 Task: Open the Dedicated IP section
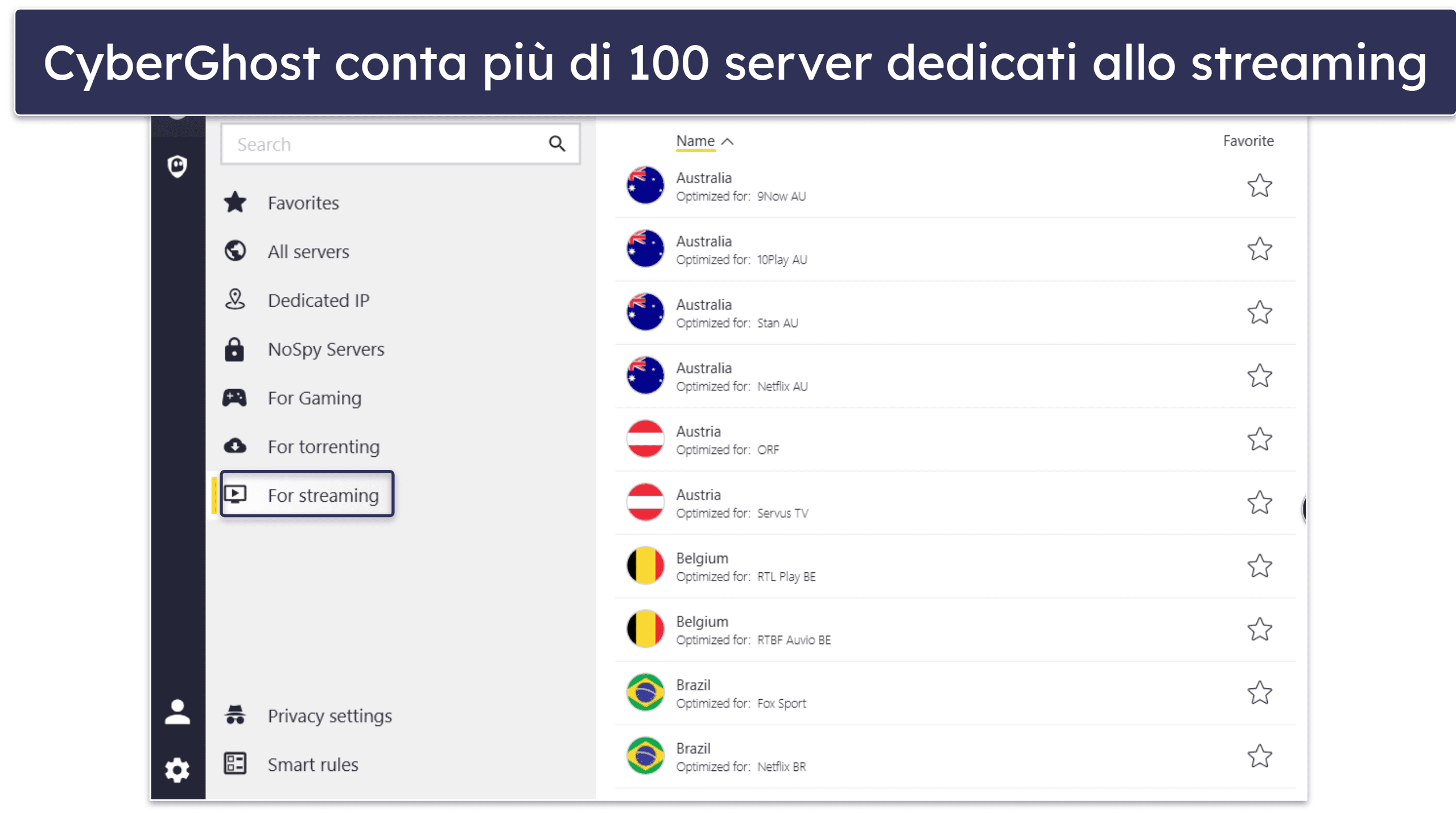(319, 300)
